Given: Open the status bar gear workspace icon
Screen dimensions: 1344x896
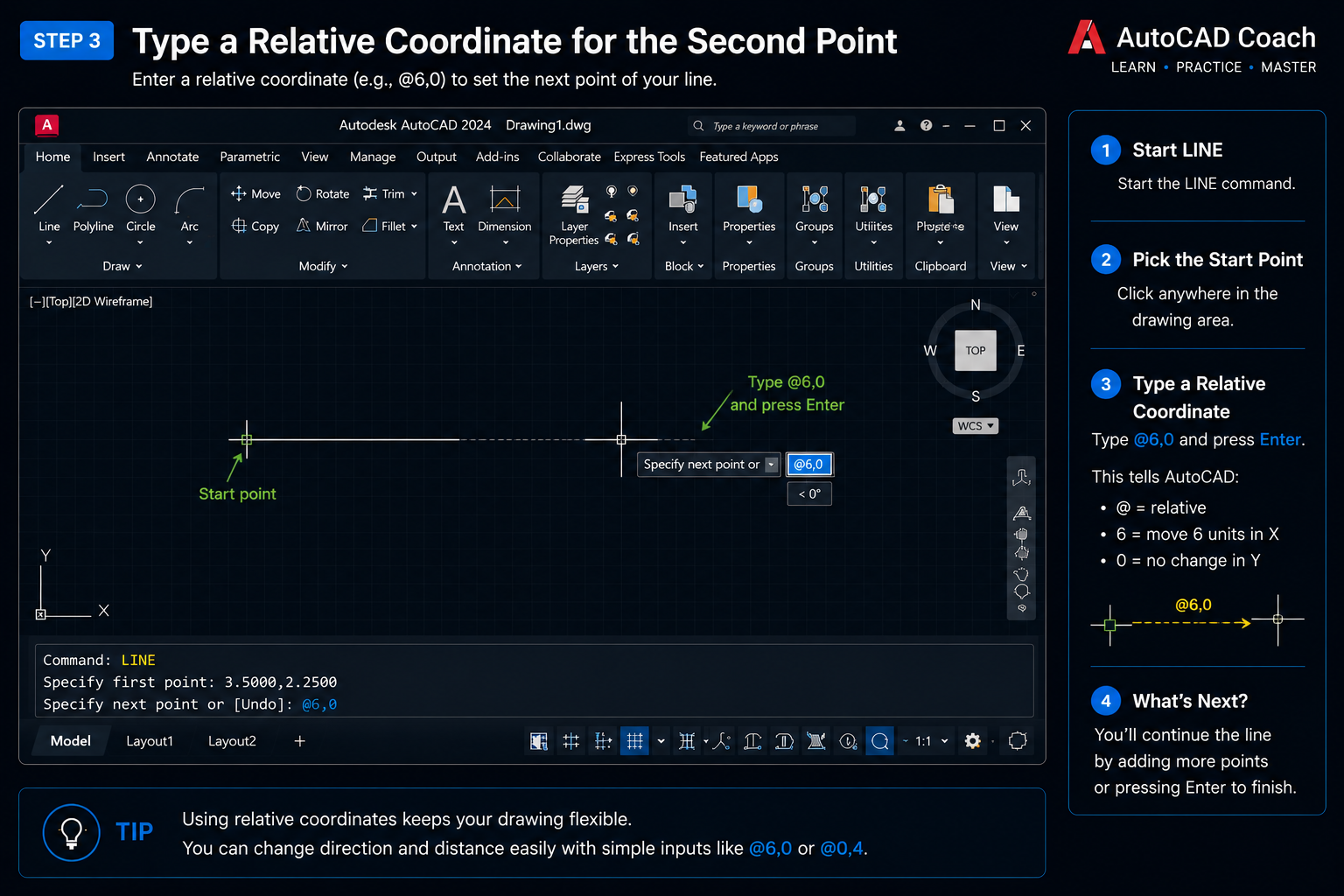Looking at the screenshot, I should point(972,741).
